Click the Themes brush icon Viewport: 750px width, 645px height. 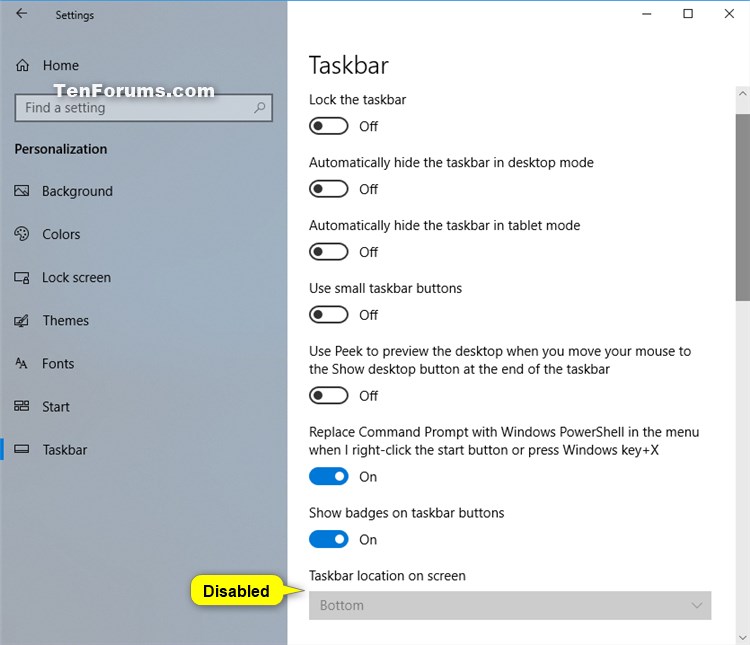(x=22, y=321)
